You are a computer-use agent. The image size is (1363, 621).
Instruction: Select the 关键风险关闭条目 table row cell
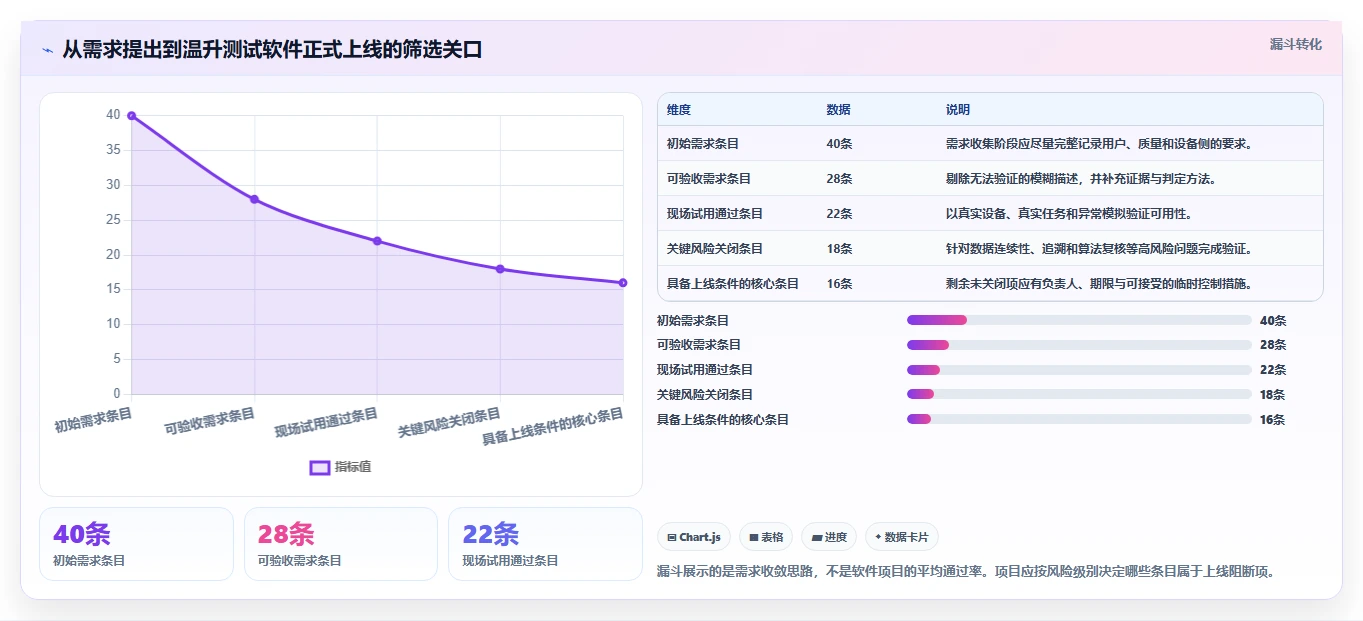click(715, 249)
